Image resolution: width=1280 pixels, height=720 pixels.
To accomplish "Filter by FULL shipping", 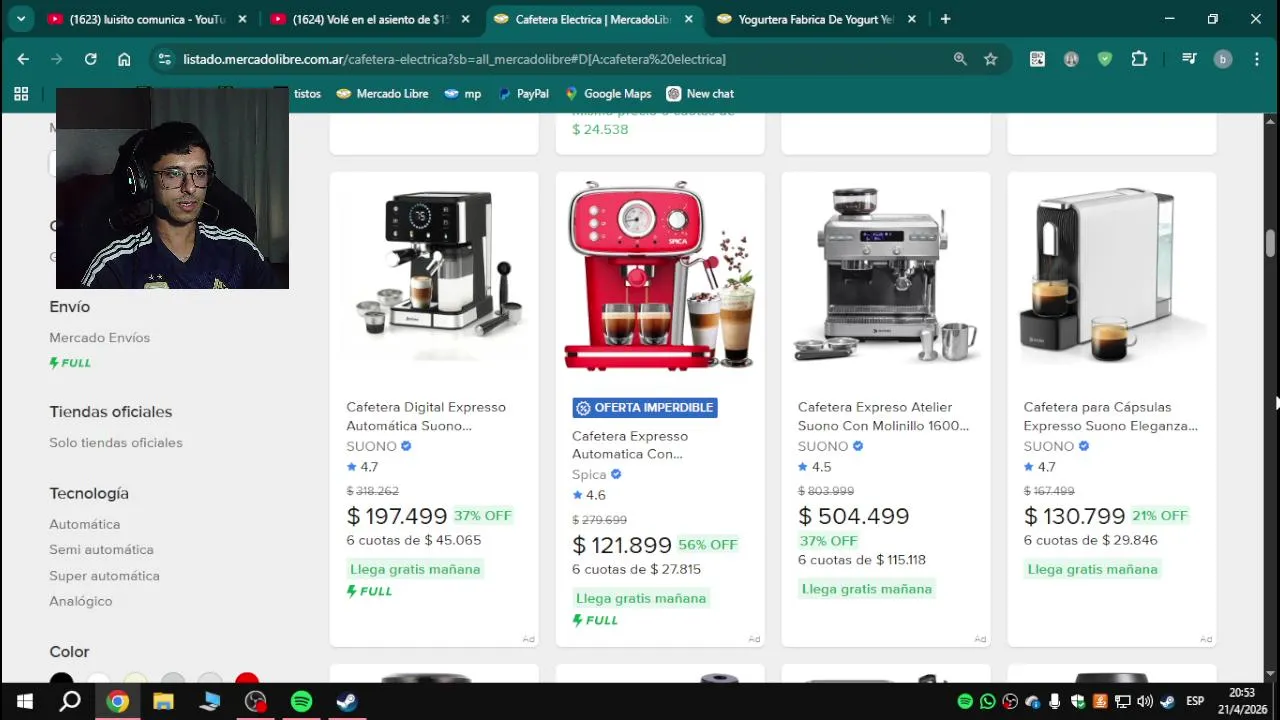I will point(70,363).
